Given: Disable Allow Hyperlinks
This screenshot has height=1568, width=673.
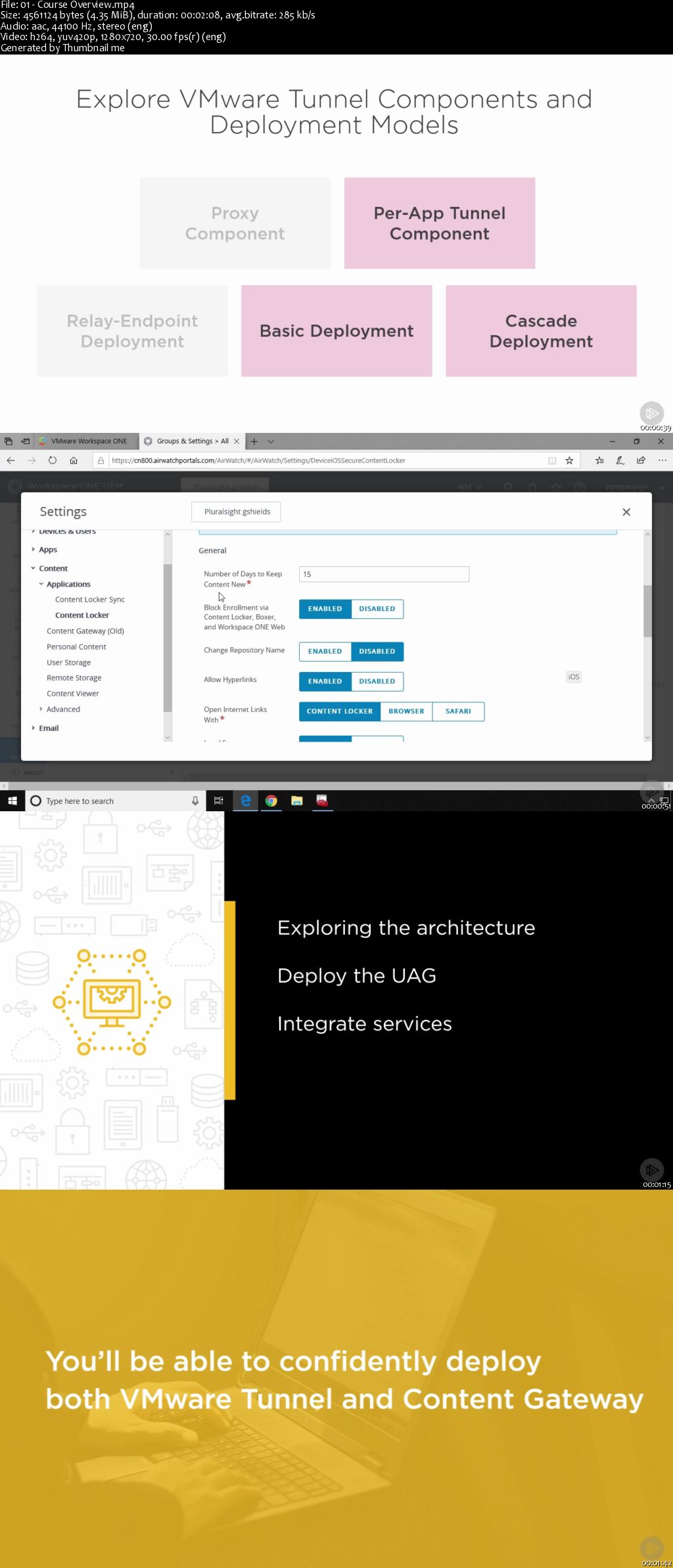Looking at the screenshot, I should click(377, 681).
